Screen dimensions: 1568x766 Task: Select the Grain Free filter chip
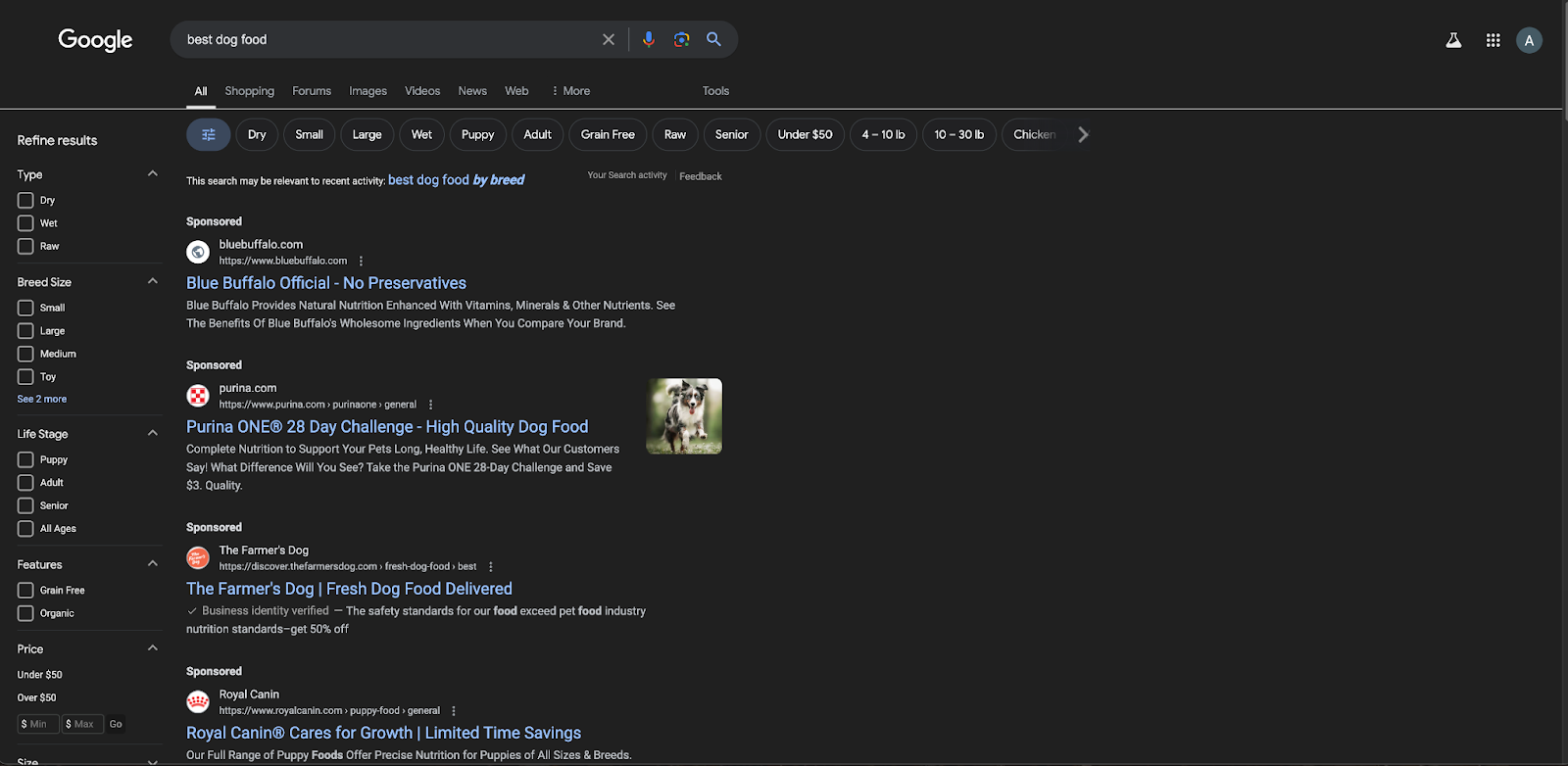click(608, 134)
